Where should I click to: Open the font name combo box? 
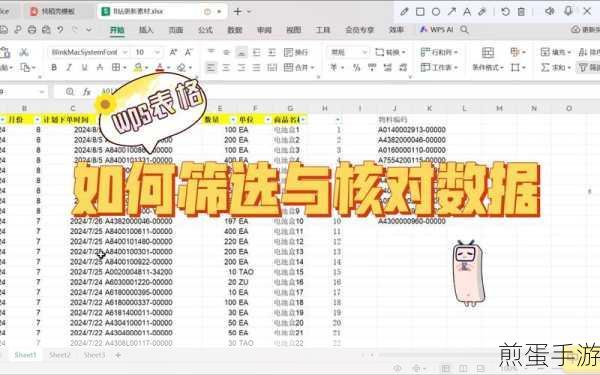[x=88, y=52]
